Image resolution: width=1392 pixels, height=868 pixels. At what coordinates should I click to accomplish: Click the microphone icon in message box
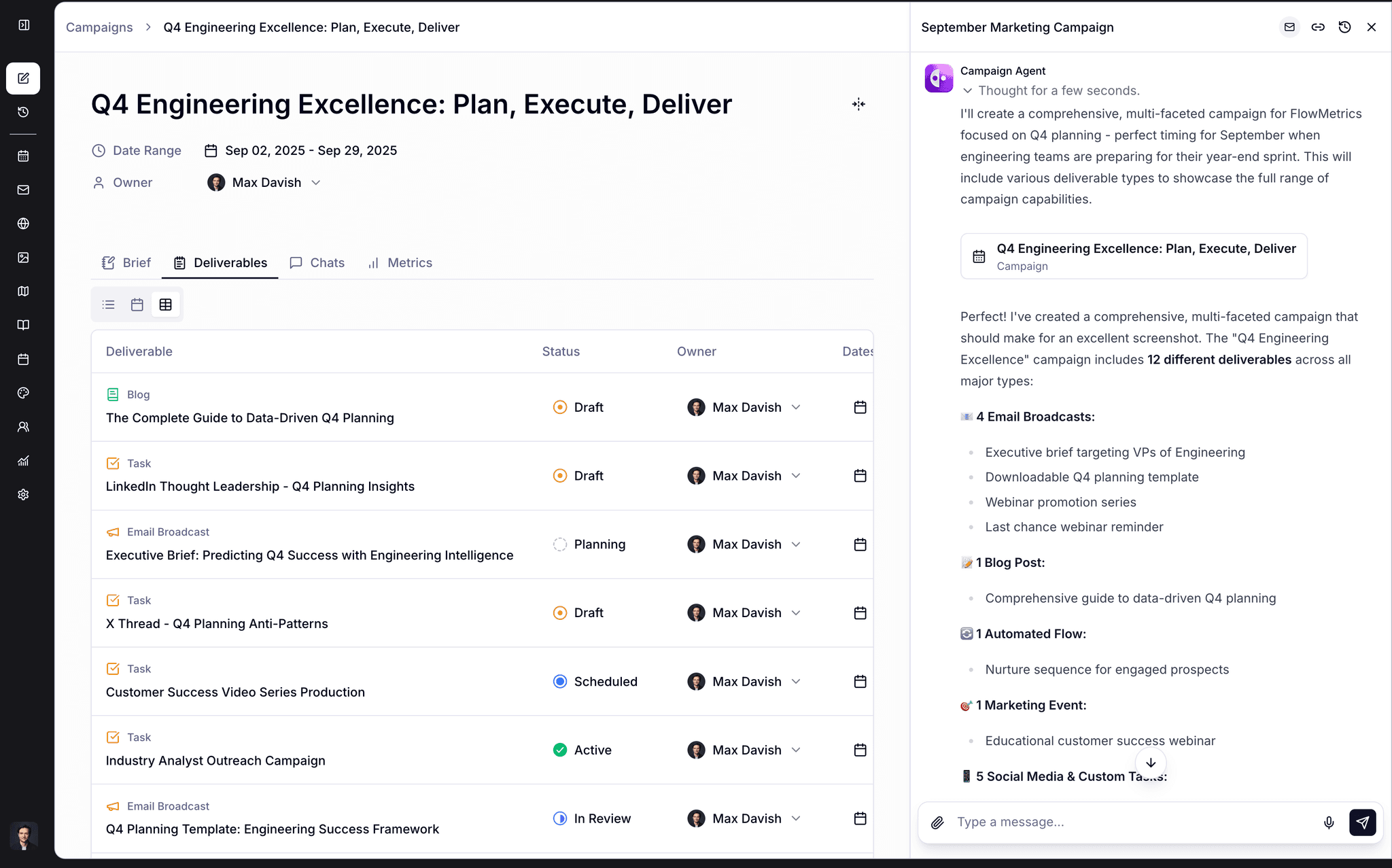pos(1329,822)
